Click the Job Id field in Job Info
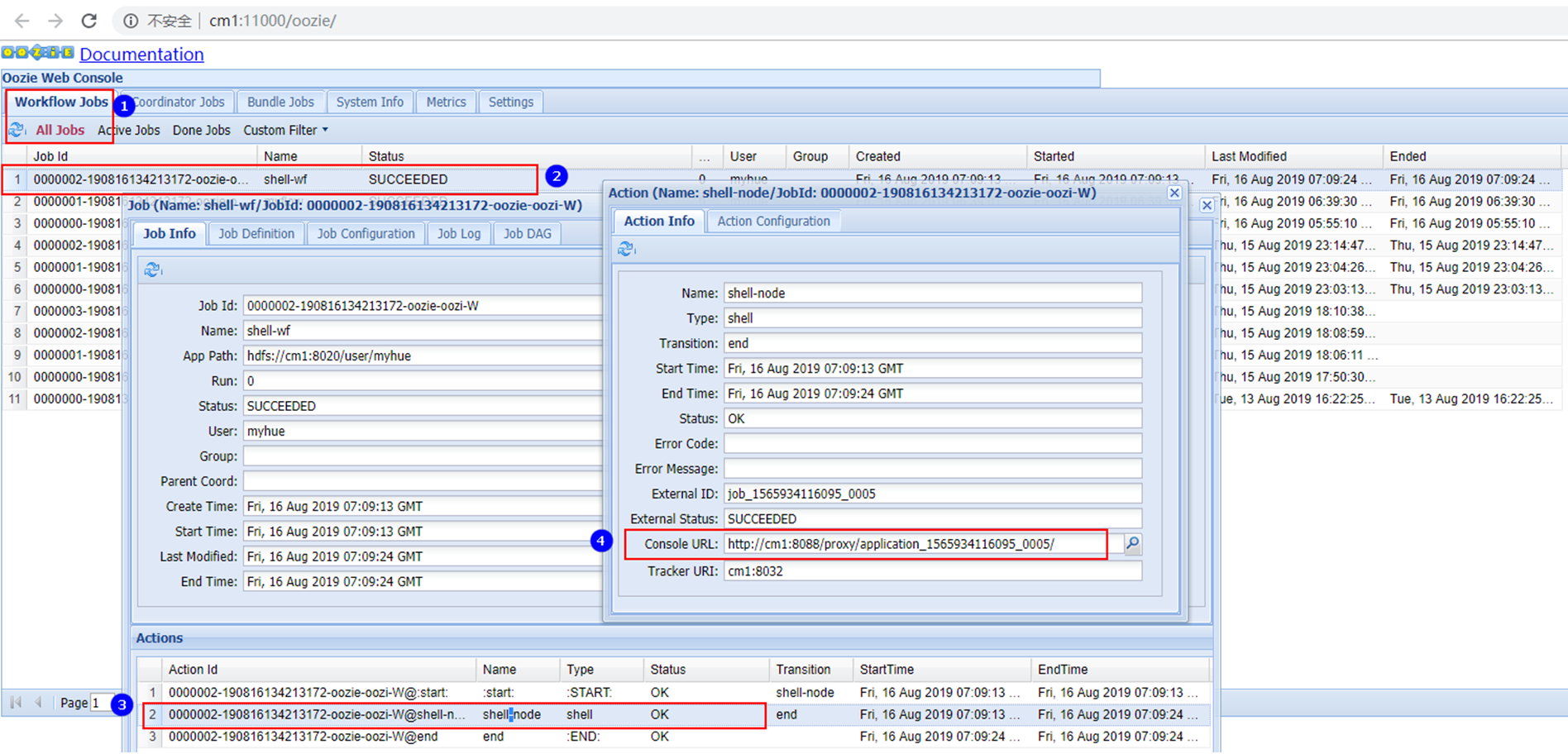Viewport: 1568px width, 754px height. point(423,306)
